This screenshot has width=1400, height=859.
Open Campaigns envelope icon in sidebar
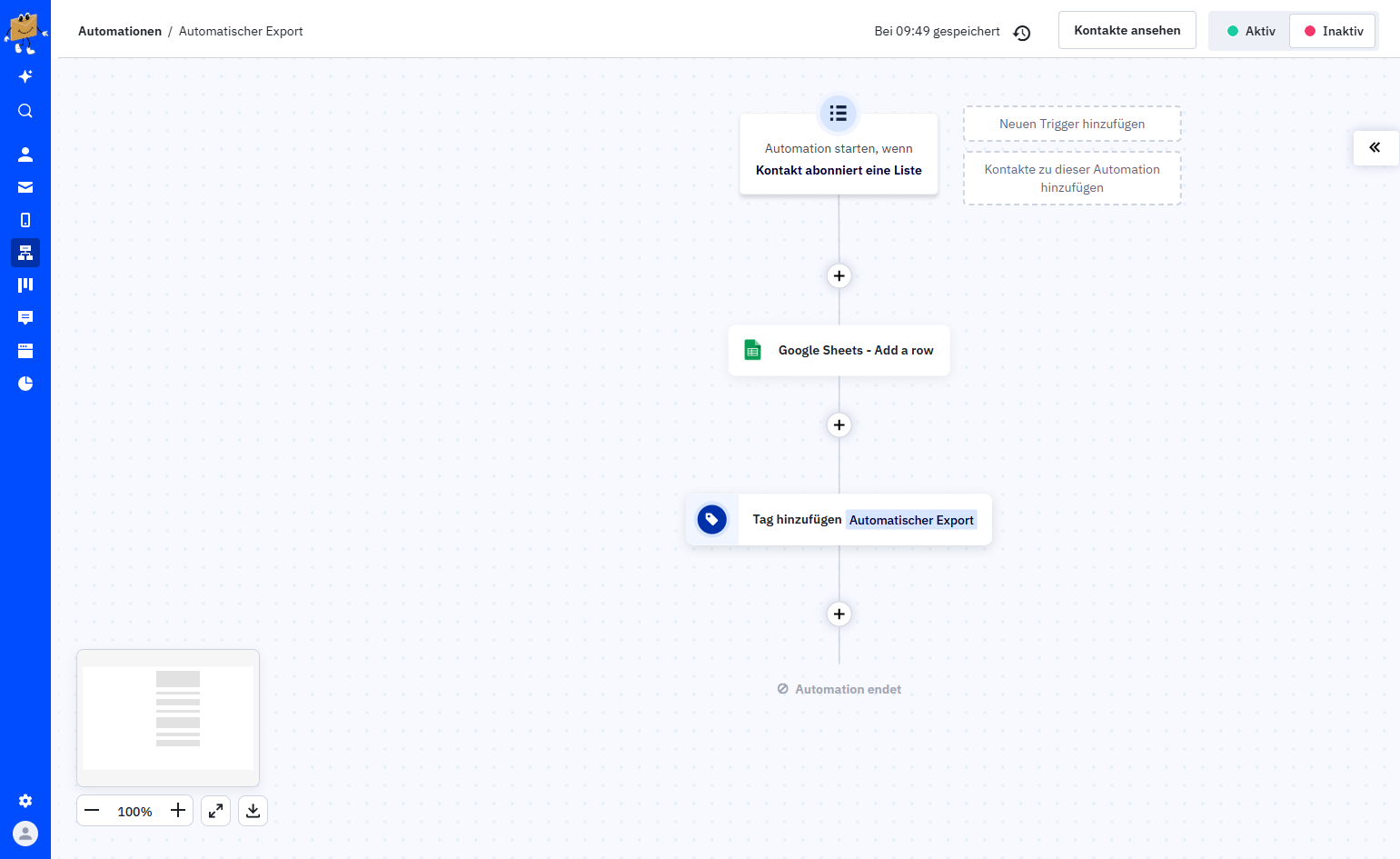(x=25, y=187)
